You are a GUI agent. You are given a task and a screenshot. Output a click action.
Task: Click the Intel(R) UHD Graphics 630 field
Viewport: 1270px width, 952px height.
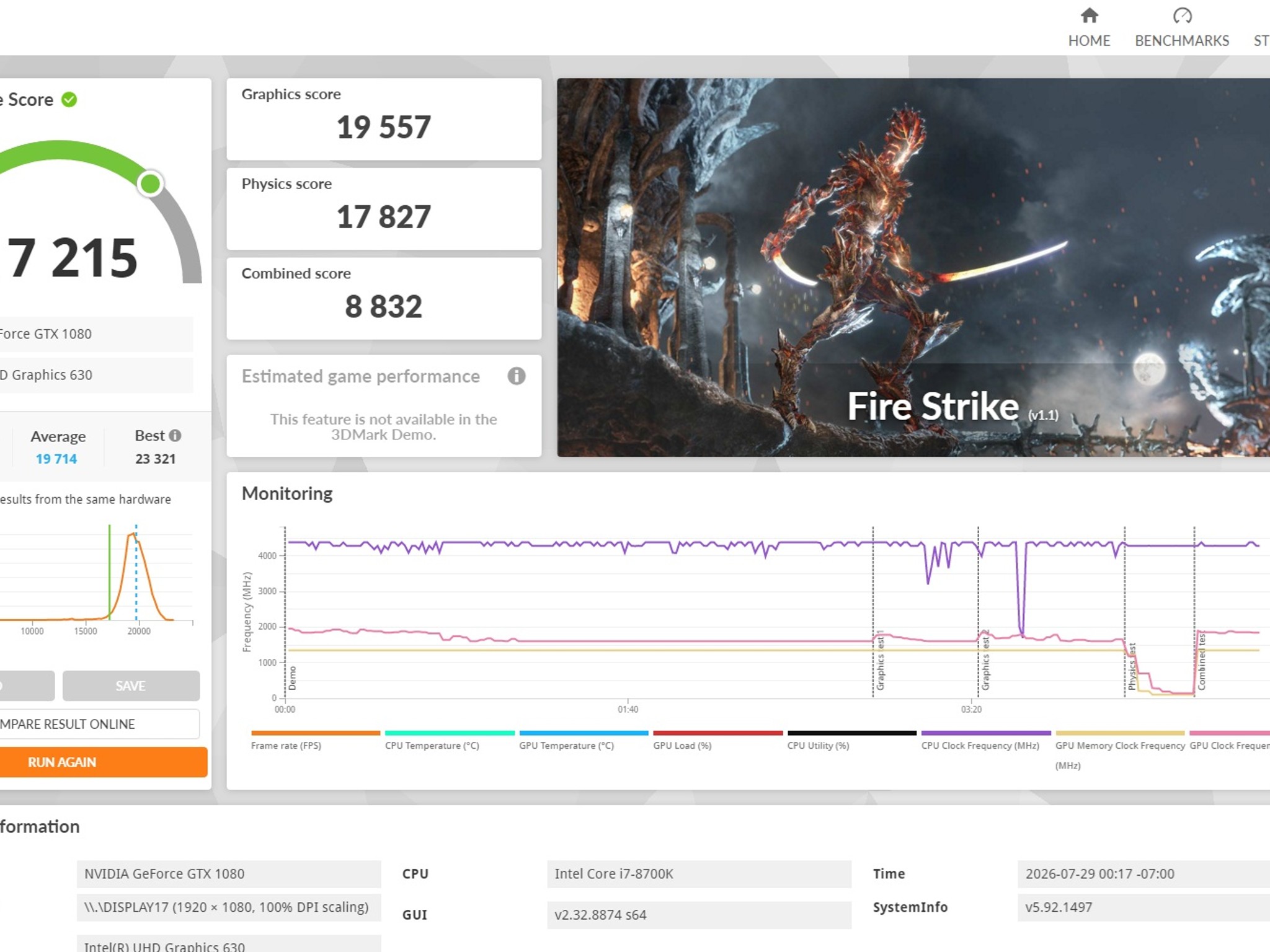(x=229, y=945)
